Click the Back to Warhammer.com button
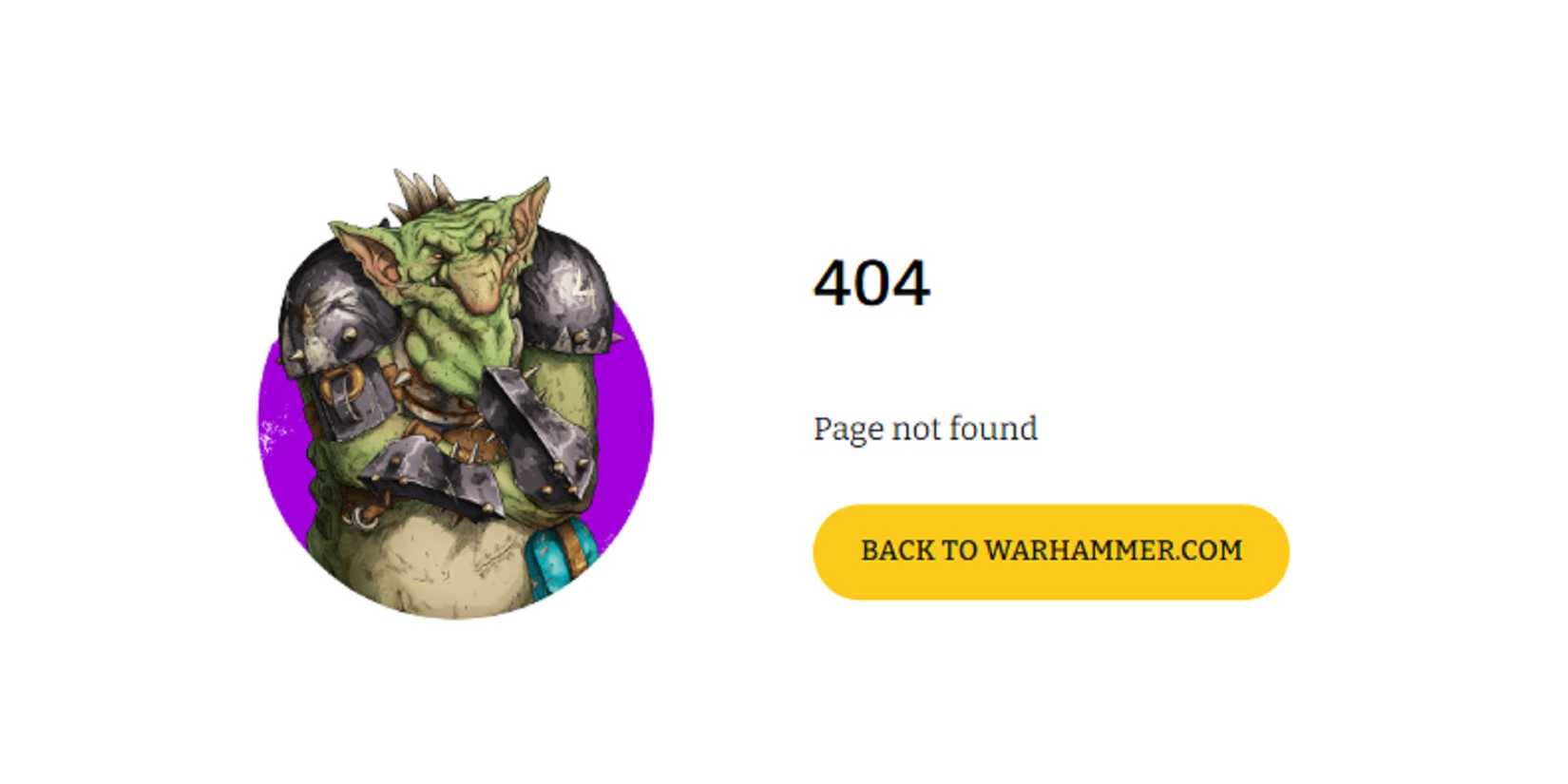 [1050, 551]
